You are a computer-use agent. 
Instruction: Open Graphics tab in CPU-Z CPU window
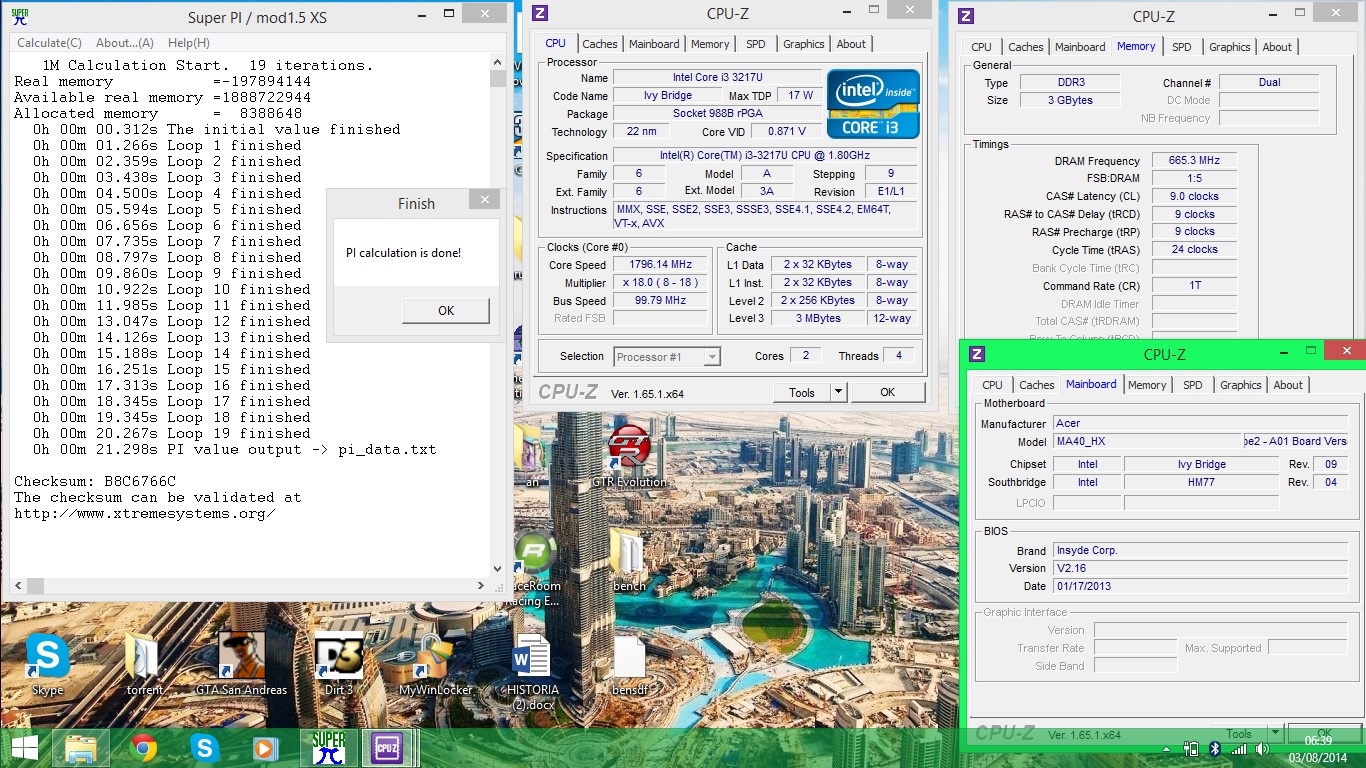(804, 44)
